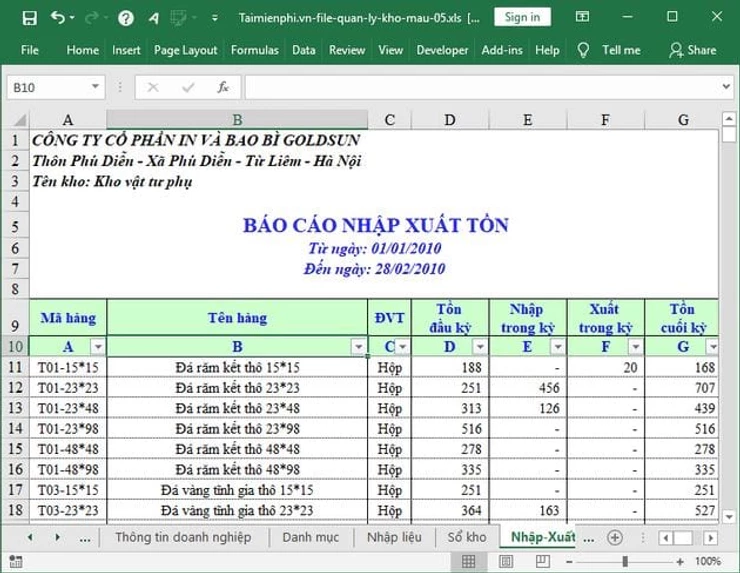This screenshot has width=740, height=573.
Task: Click sheet tab scroll left arrow
Action: [x=30, y=537]
